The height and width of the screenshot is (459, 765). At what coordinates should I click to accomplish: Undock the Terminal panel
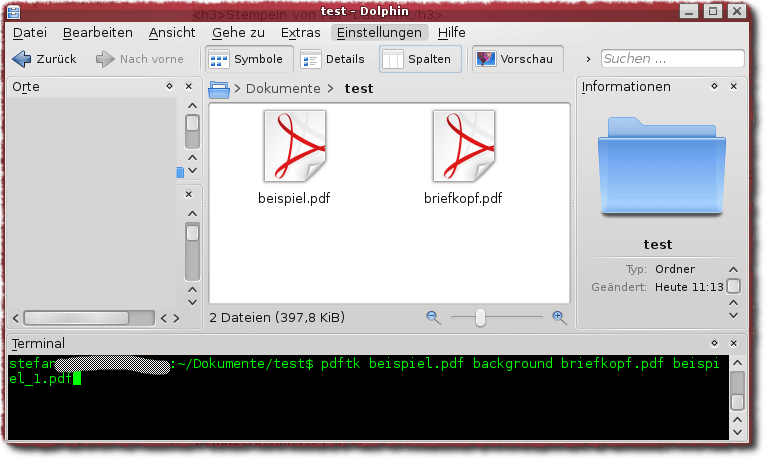[x=714, y=344]
